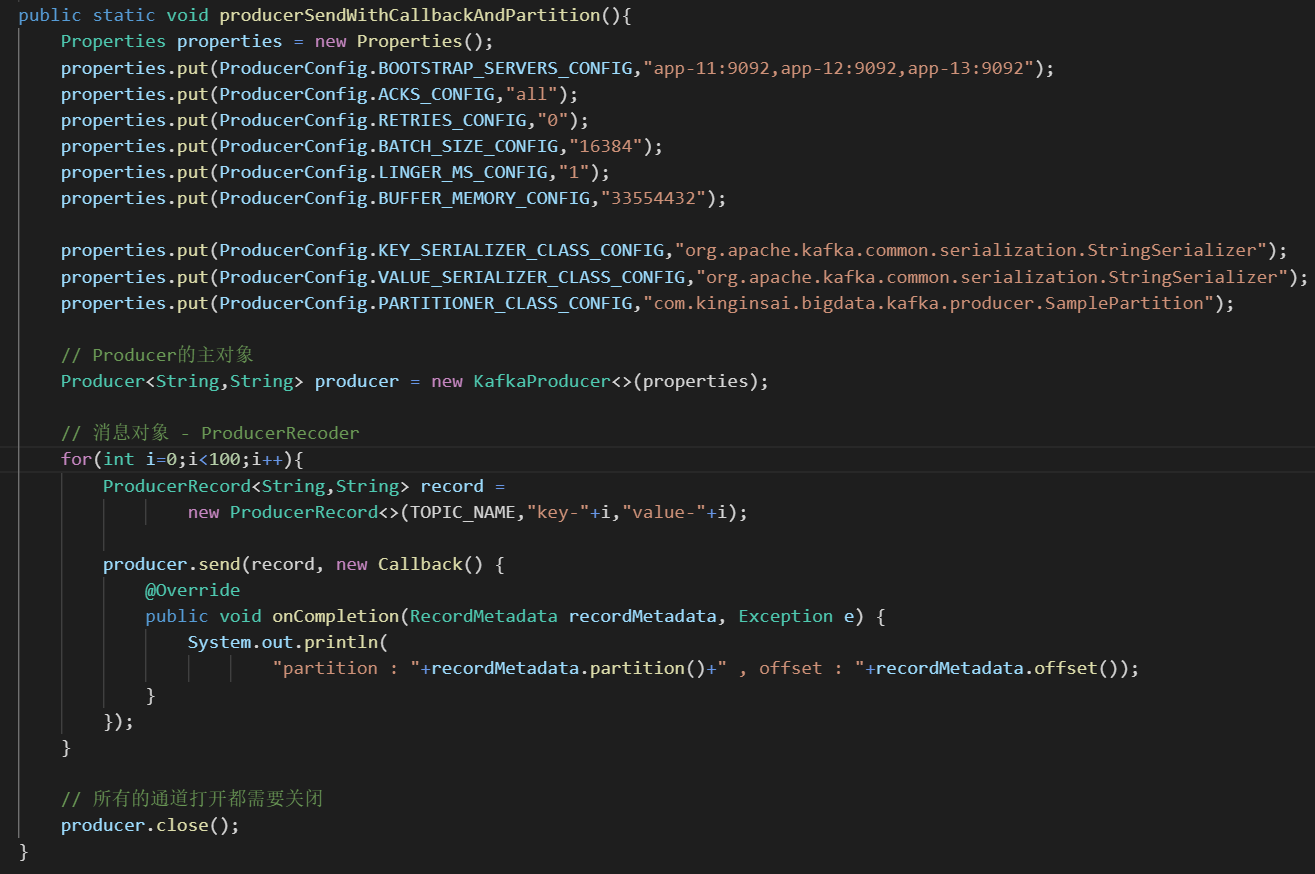Click the method name producerSendWithCallbackAndPartition
The height and width of the screenshot is (874, 1315).
coord(409,15)
